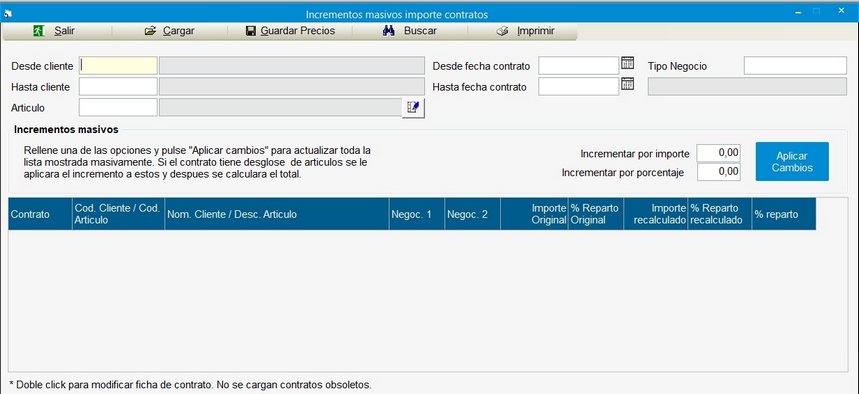Image resolution: width=859 pixels, height=394 pixels.
Task: Click the Cargar toolbar label
Action: 179,31
